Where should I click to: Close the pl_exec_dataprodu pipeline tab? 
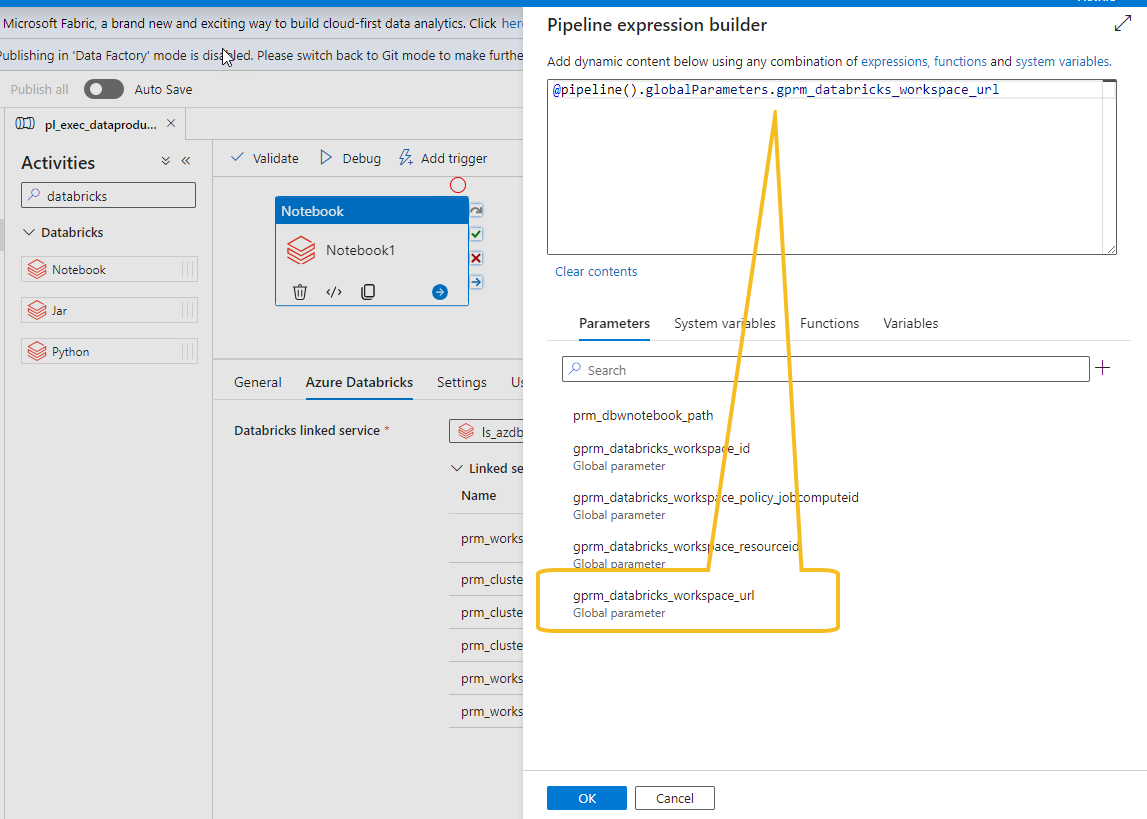pyautogui.click(x=171, y=124)
